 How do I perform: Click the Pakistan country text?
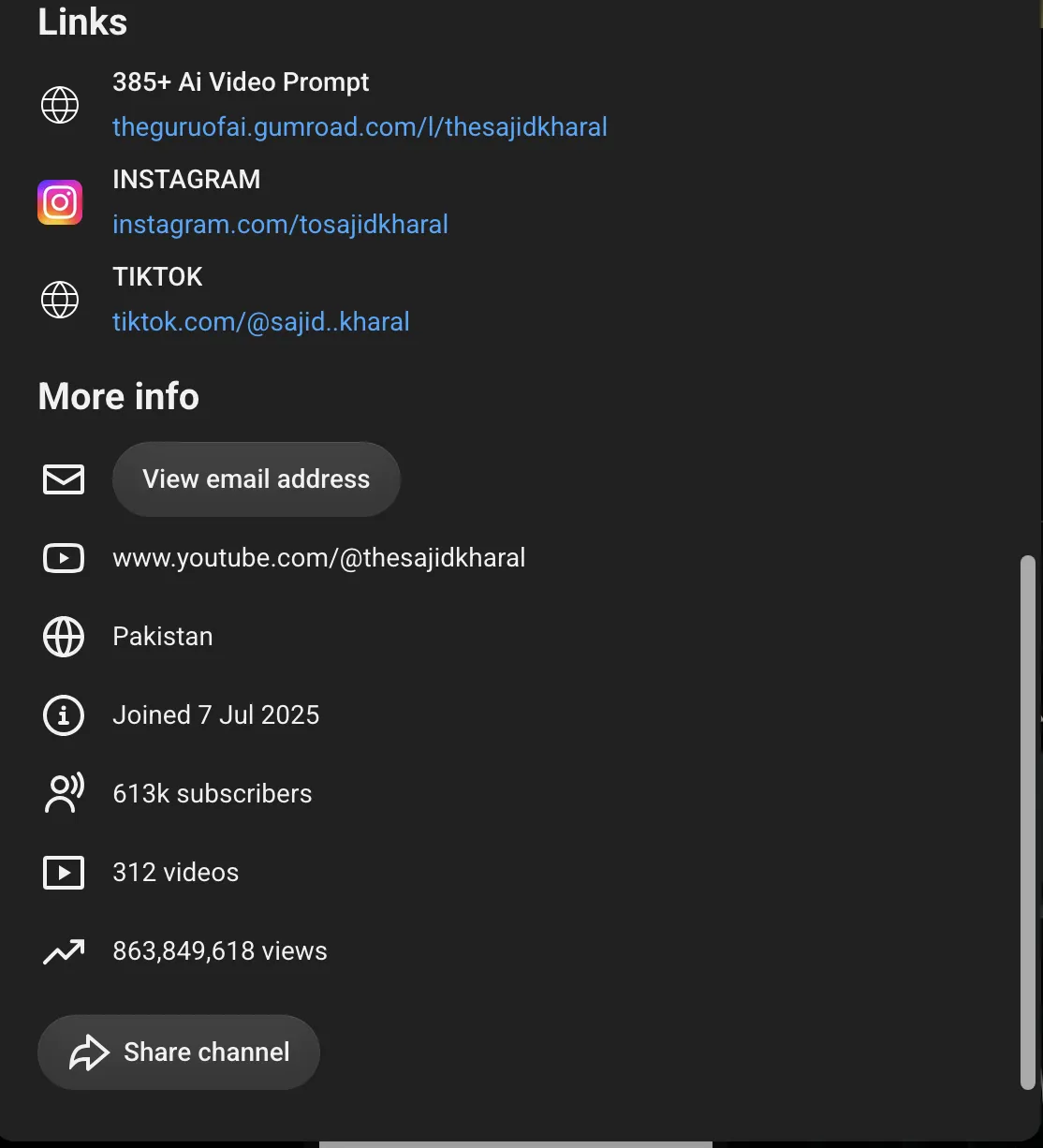coord(163,637)
